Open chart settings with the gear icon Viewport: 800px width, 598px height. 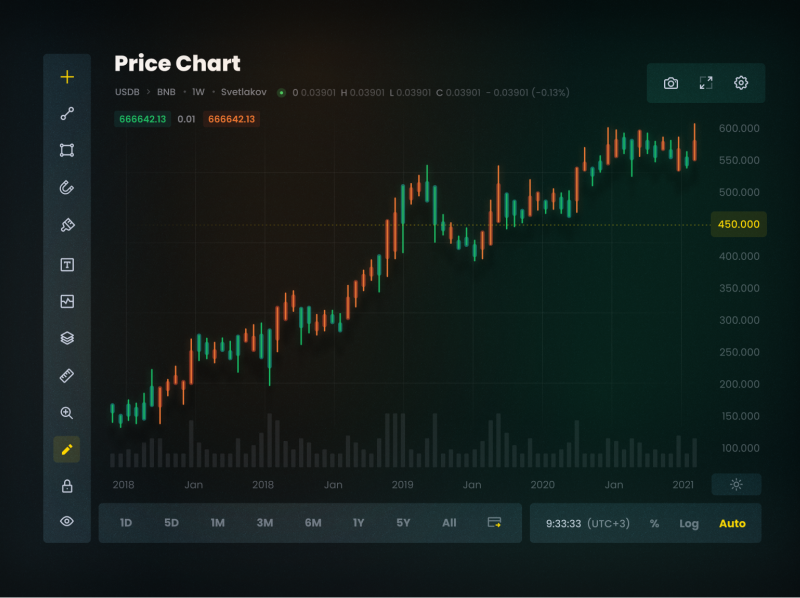[x=740, y=83]
